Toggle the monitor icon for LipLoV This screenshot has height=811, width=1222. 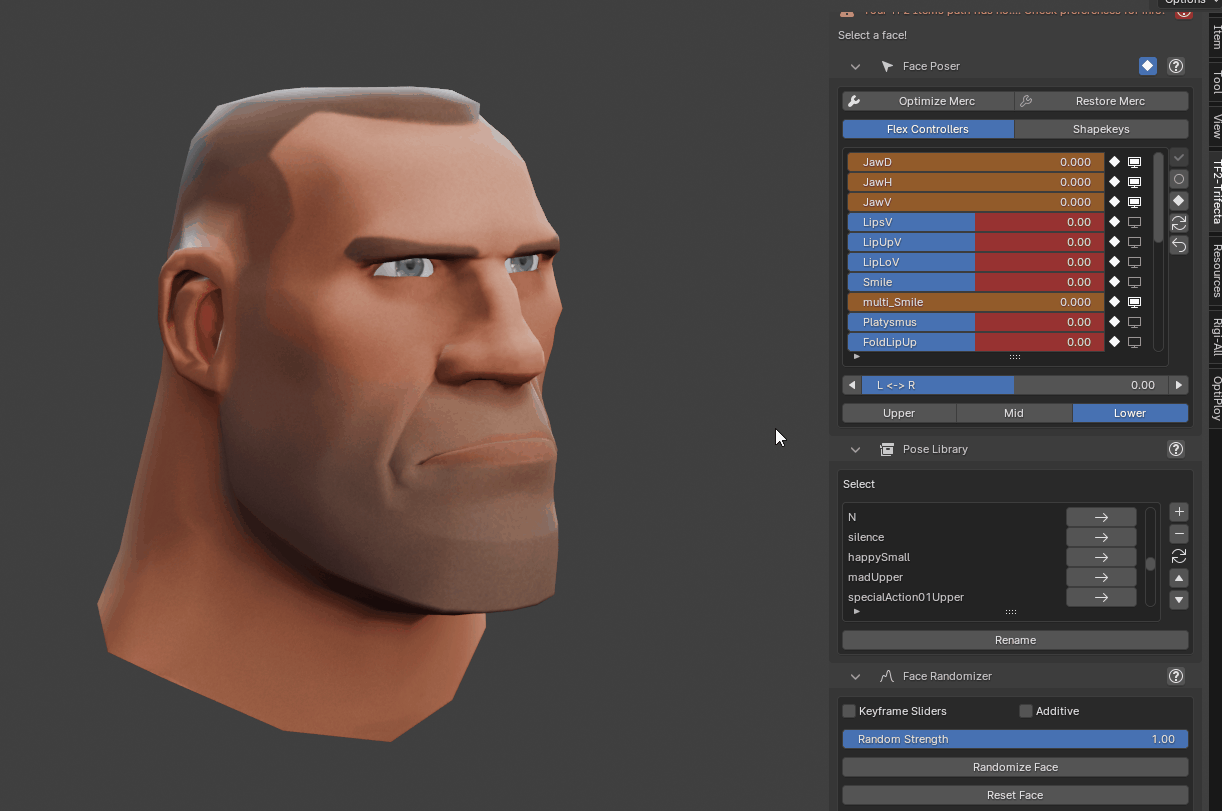click(1135, 262)
